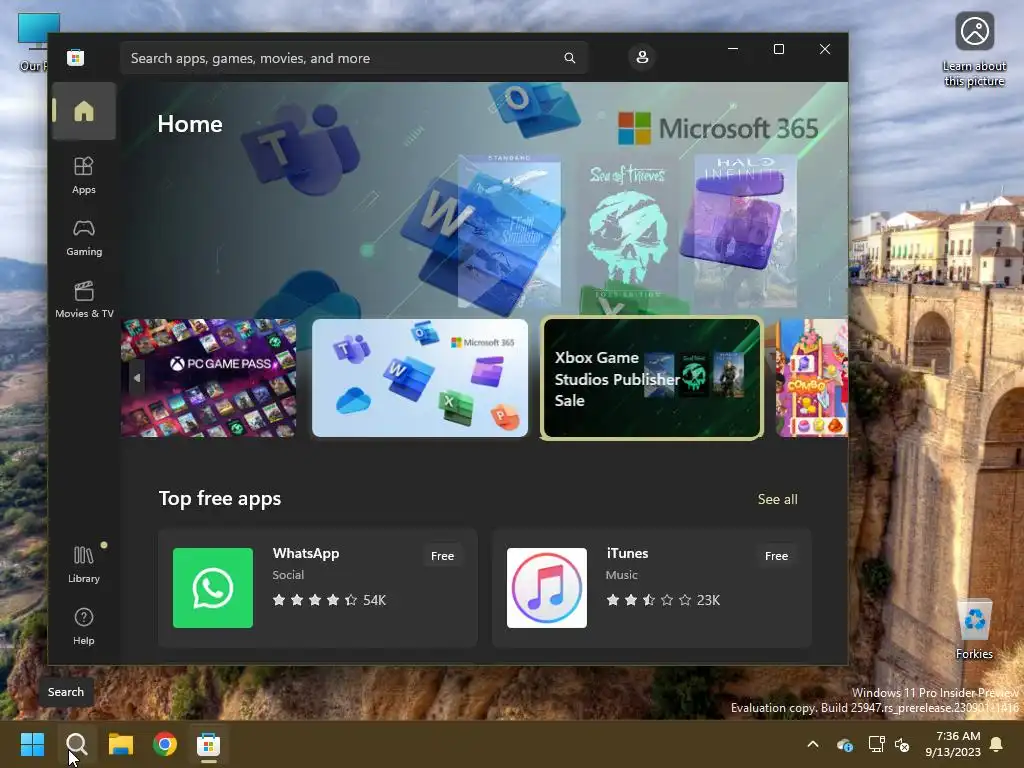Open the Gaming section
The height and width of the screenshot is (768, 1024).
click(x=84, y=238)
